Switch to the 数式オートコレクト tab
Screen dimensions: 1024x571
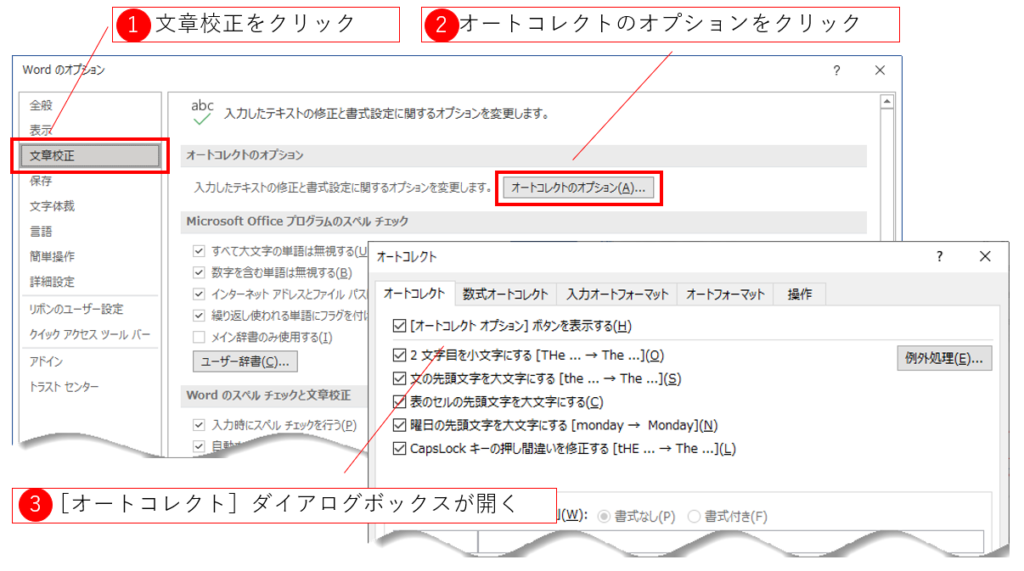click(x=505, y=294)
